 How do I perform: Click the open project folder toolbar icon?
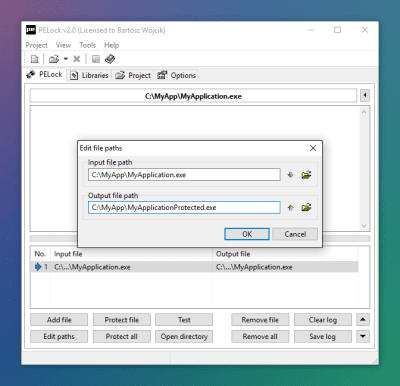tap(54, 59)
